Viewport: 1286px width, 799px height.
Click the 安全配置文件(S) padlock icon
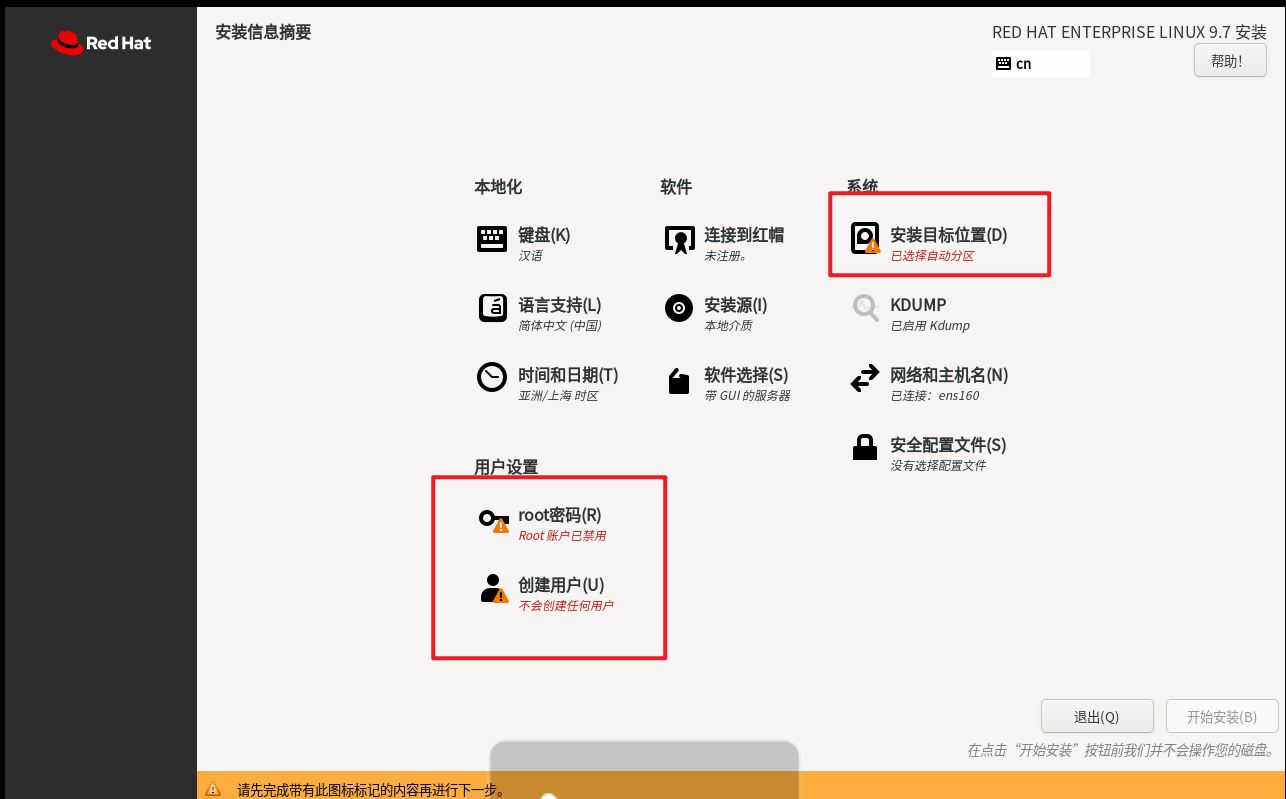click(x=865, y=447)
